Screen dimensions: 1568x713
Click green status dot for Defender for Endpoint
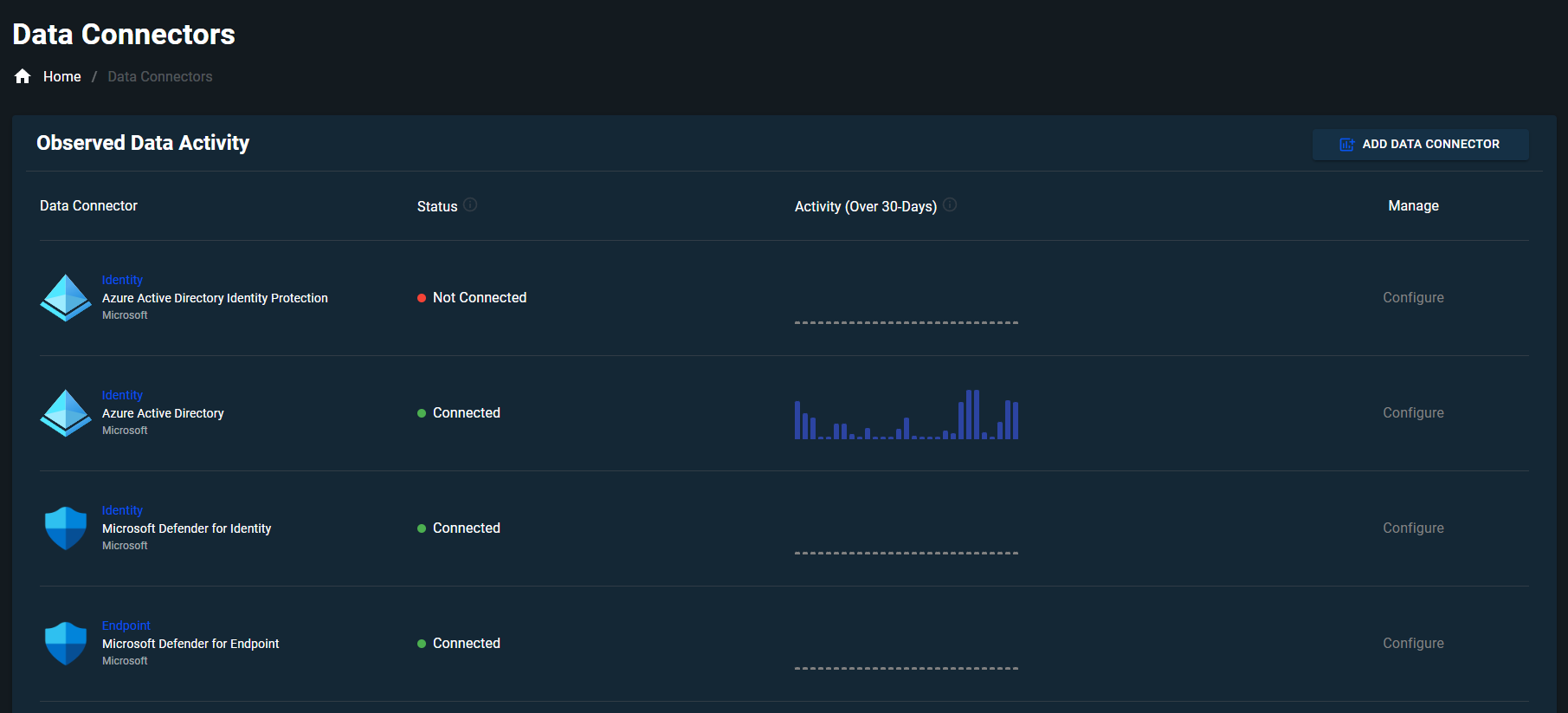tap(422, 644)
